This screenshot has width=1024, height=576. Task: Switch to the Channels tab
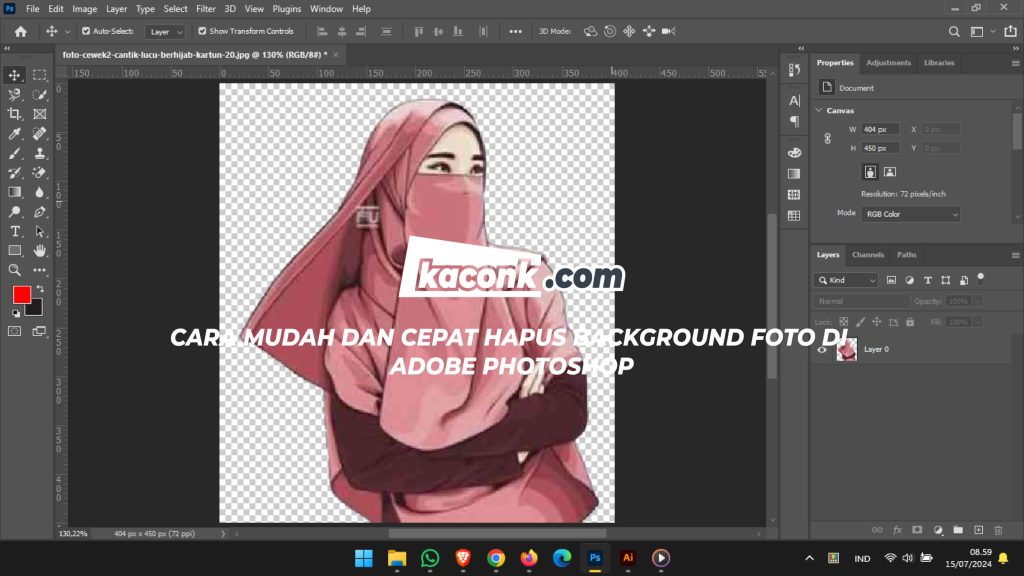(x=868, y=255)
